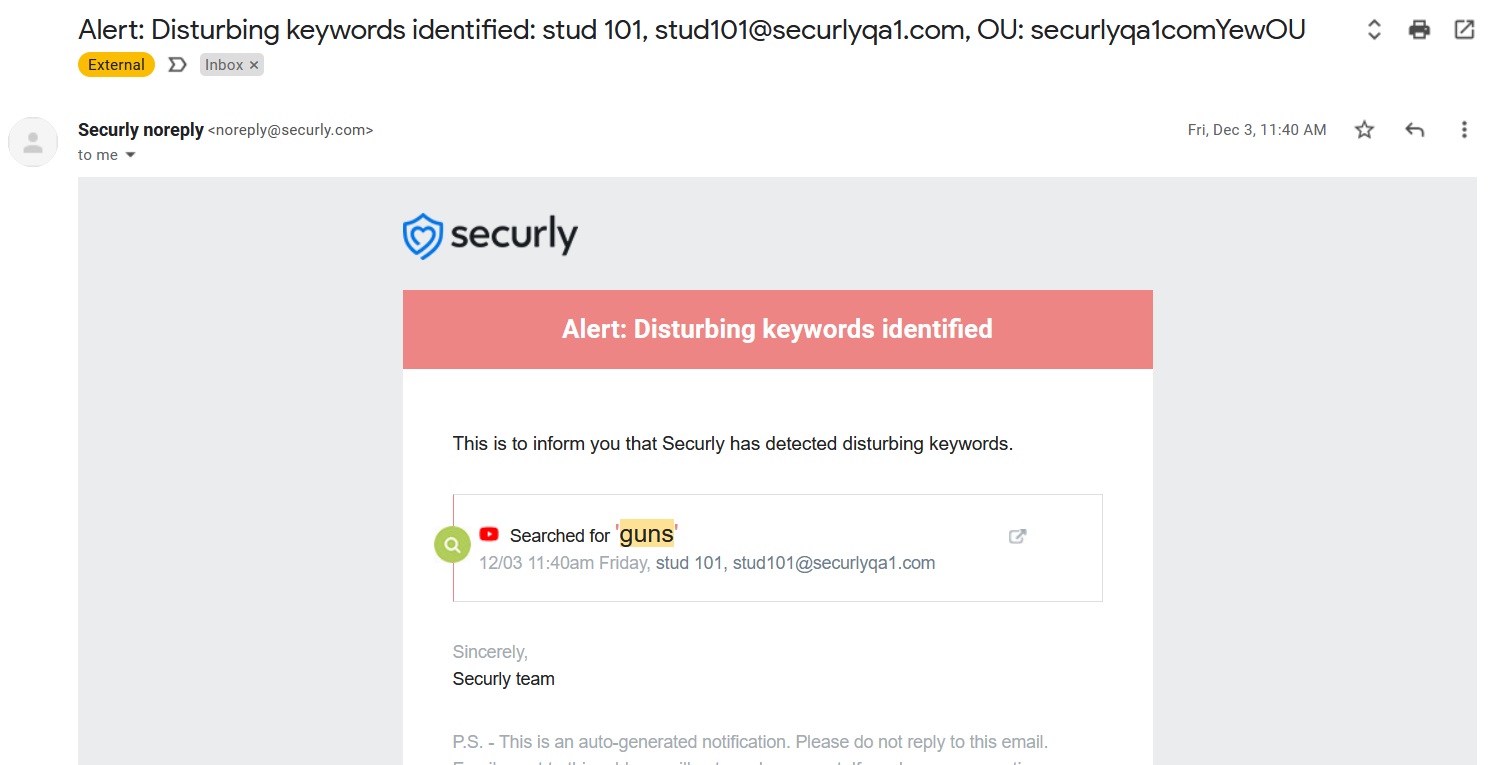Click the expand/collapse all arrows icon
The height and width of the screenshot is (765, 1490).
(x=1374, y=30)
